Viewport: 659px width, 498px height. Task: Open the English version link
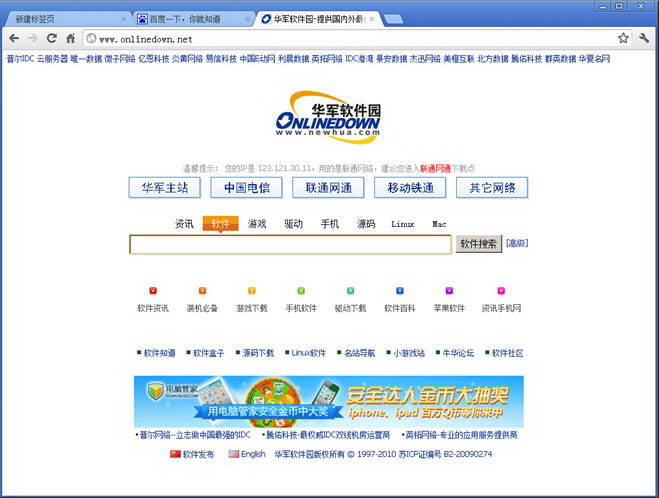click(253, 454)
